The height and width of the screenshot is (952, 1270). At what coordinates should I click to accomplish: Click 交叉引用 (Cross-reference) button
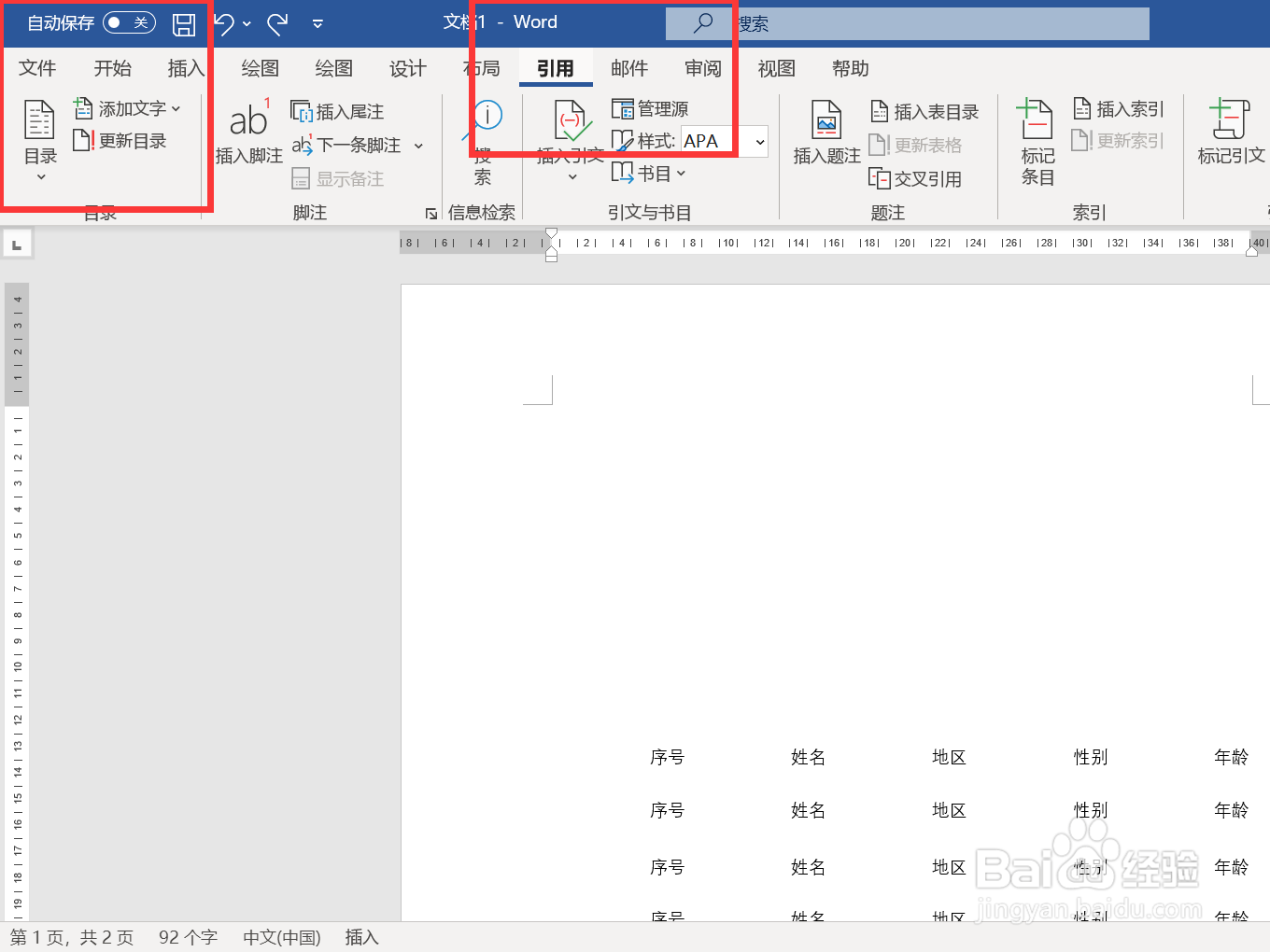916,178
